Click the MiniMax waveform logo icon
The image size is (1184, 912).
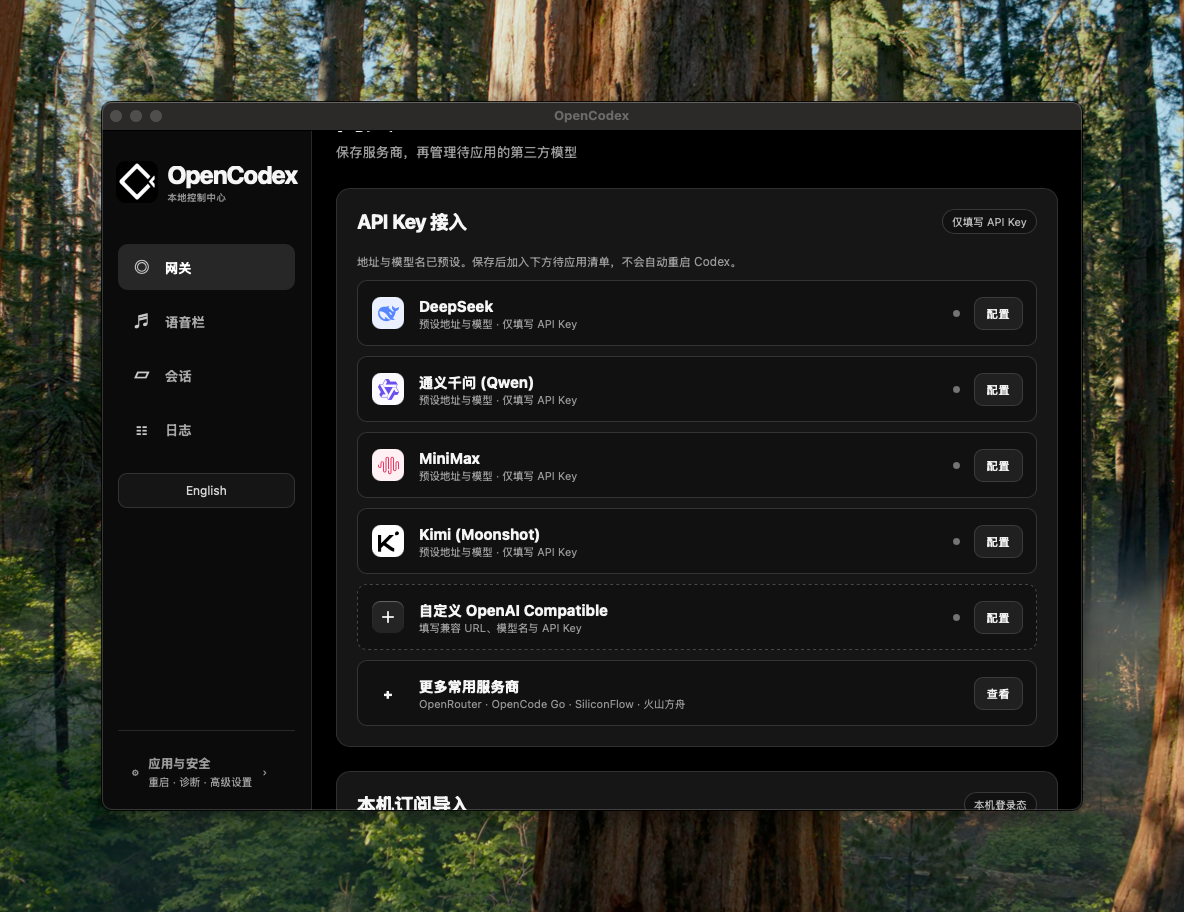click(388, 465)
